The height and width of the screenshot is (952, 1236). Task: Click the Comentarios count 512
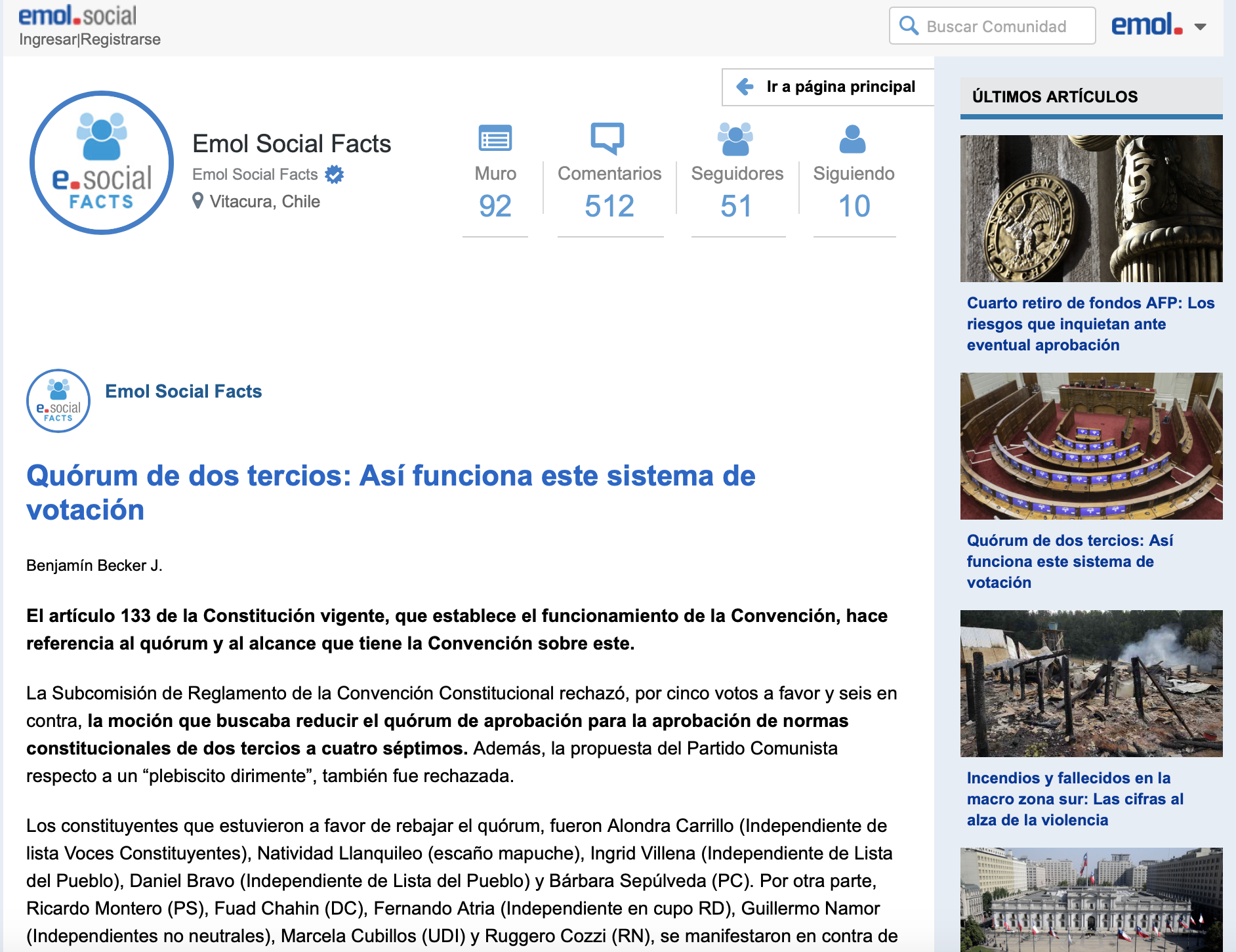pyautogui.click(x=609, y=206)
